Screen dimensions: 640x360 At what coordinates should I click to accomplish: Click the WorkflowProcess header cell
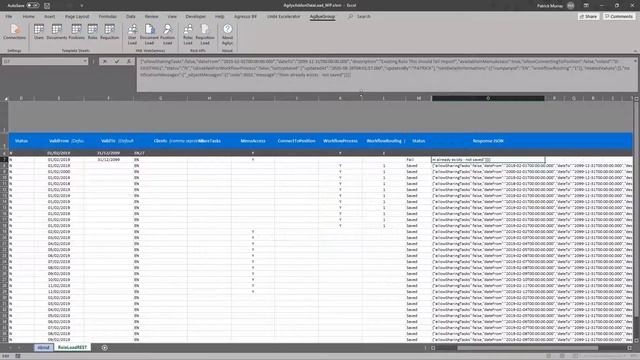click(340, 141)
